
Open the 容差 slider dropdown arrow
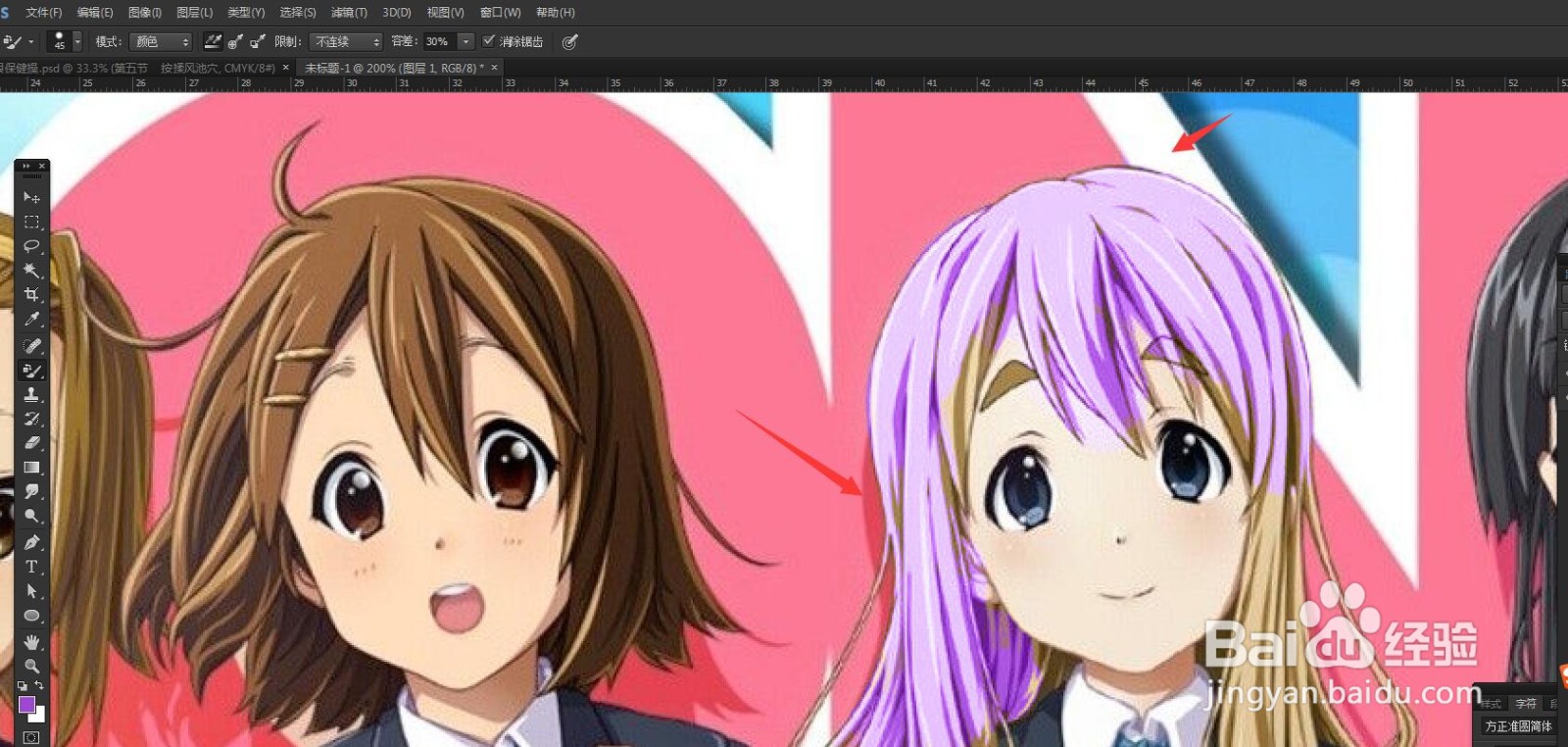[x=466, y=41]
